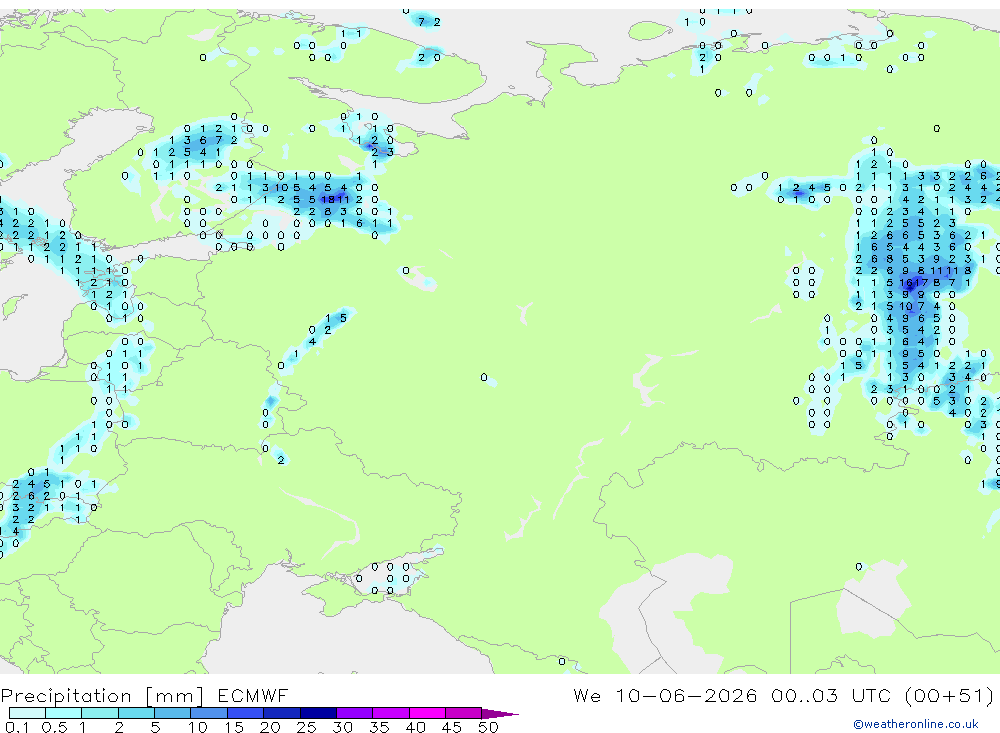The height and width of the screenshot is (733, 1000).
Task: Click the legend swatch between 10 and 15
Action: click(x=209, y=713)
